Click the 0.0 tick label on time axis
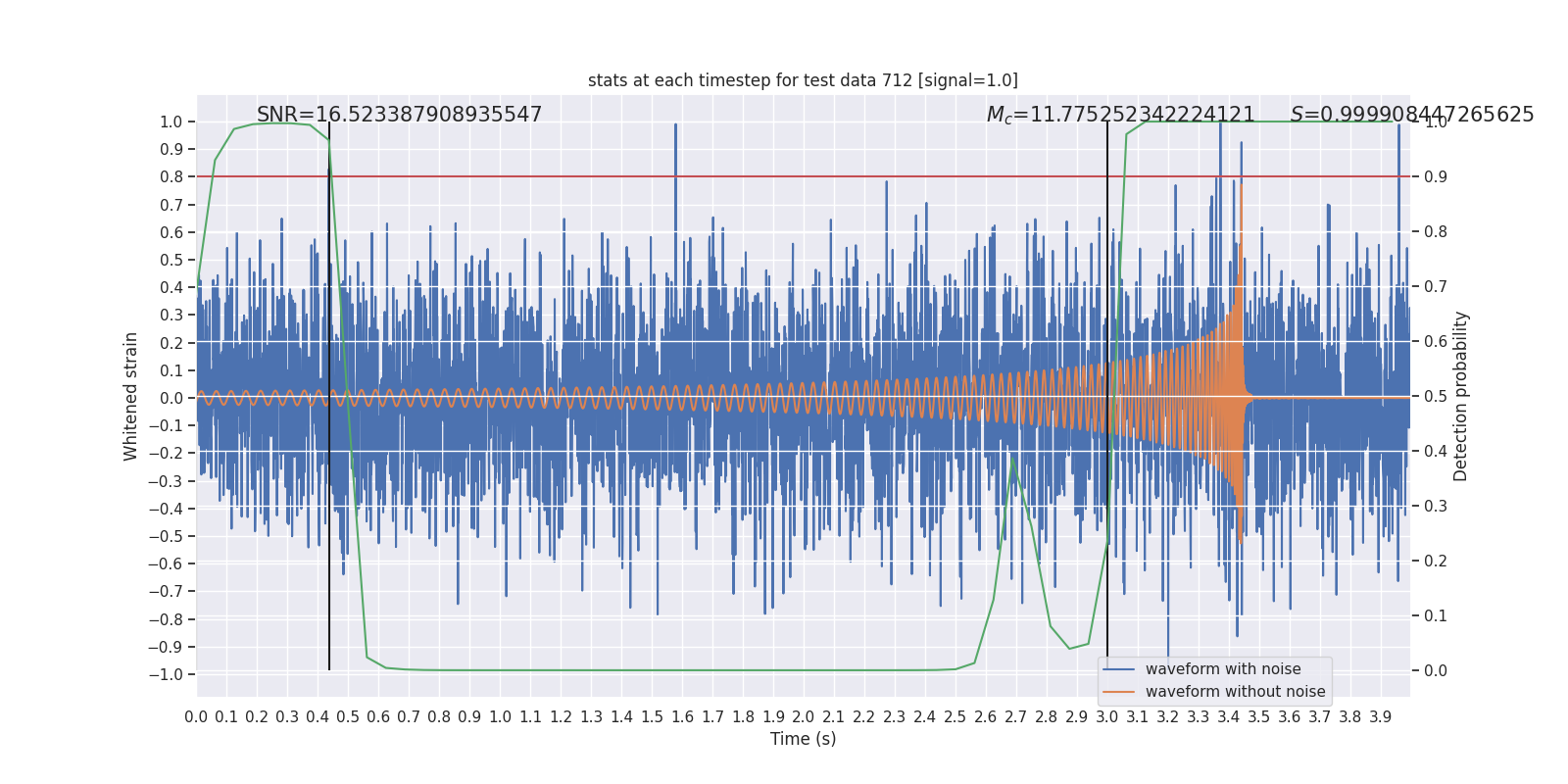Viewport: 1568px width, 784px height. [196, 717]
